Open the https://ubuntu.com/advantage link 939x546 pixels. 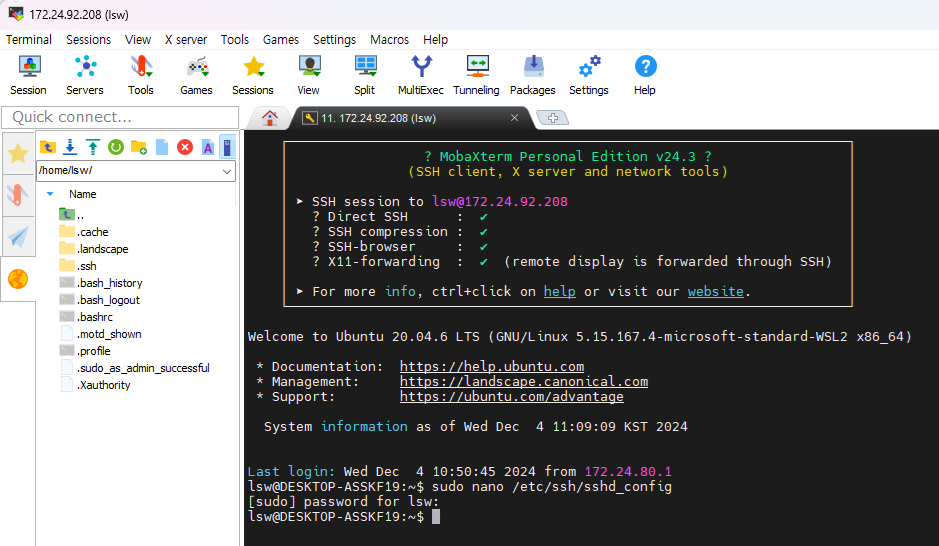(x=511, y=396)
